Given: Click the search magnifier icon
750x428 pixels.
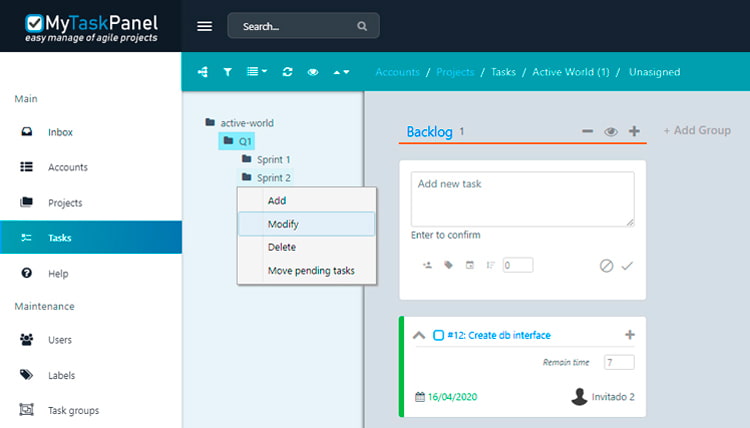Looking at the screenshot, I should (362, 26).
